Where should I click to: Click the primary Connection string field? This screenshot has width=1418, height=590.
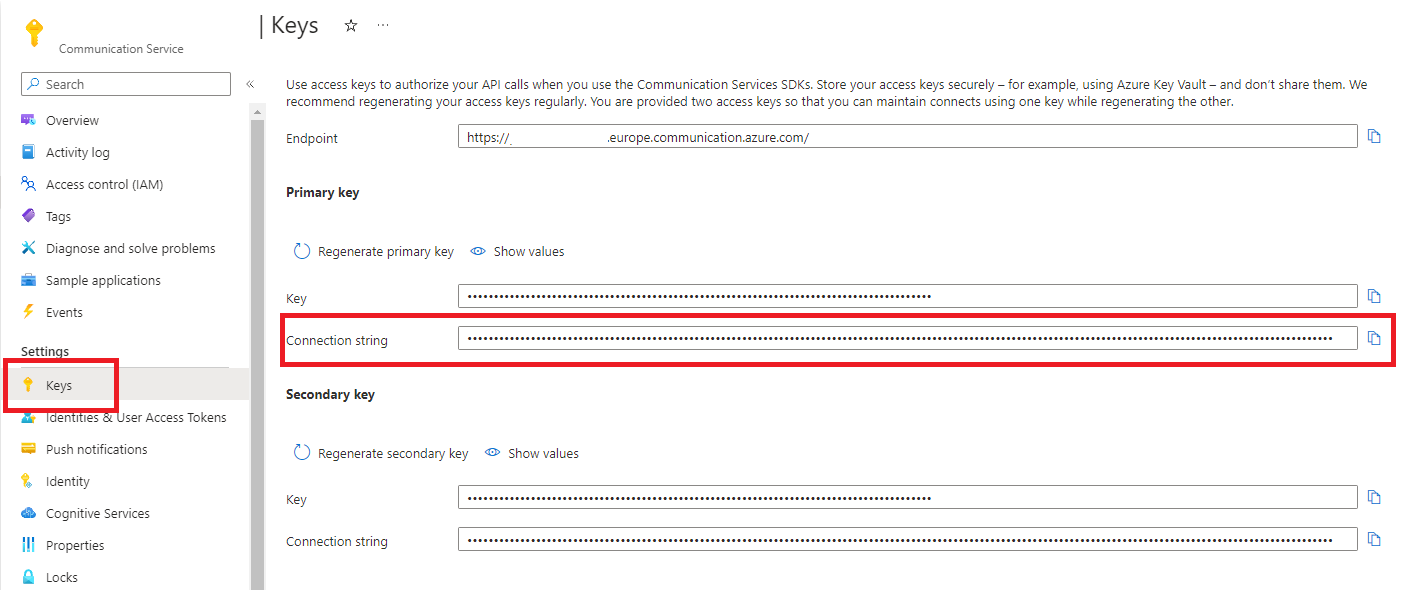(x=908, y=338)
